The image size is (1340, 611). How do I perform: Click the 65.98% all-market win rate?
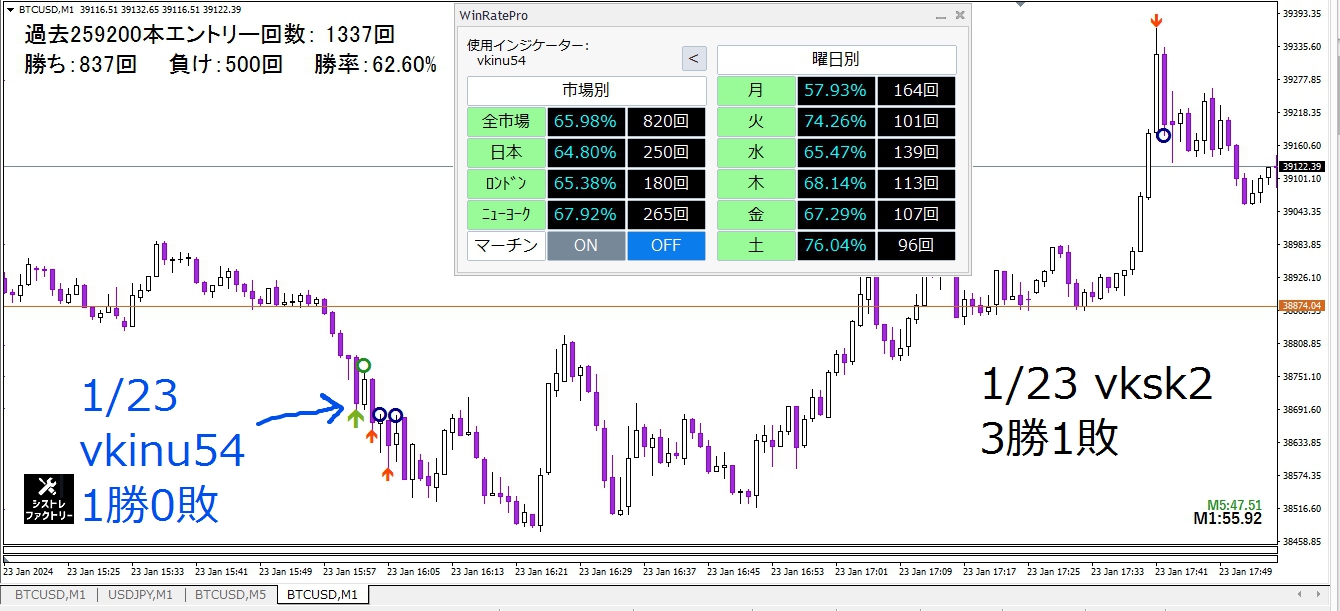tap(586, 122)
